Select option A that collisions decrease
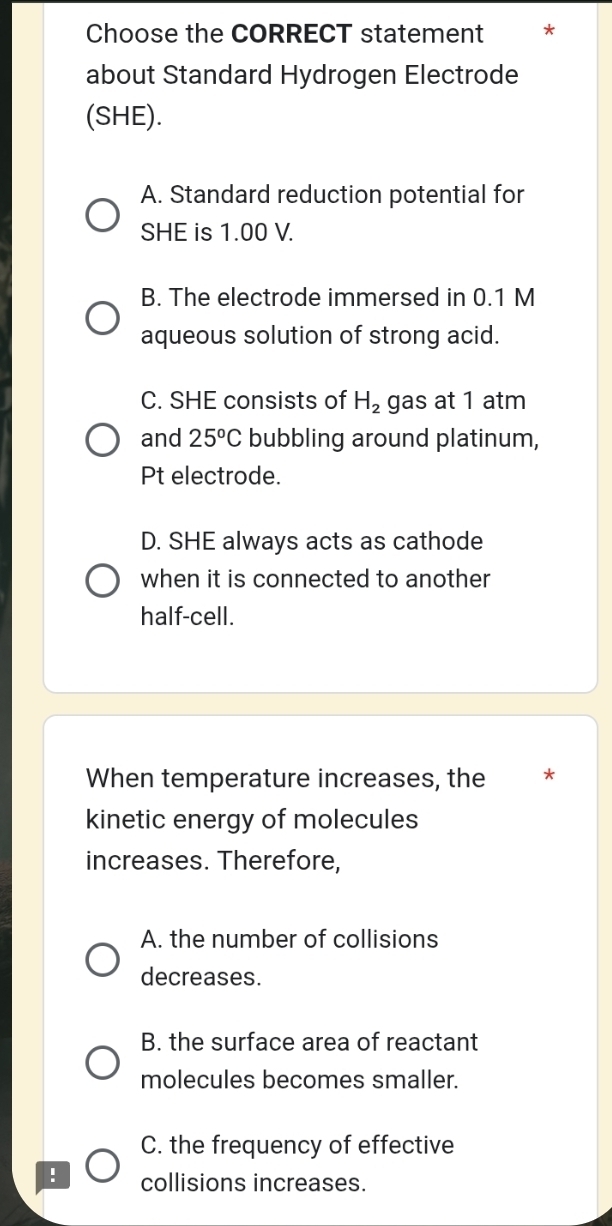612x1226 pixels. coord(102,958)
